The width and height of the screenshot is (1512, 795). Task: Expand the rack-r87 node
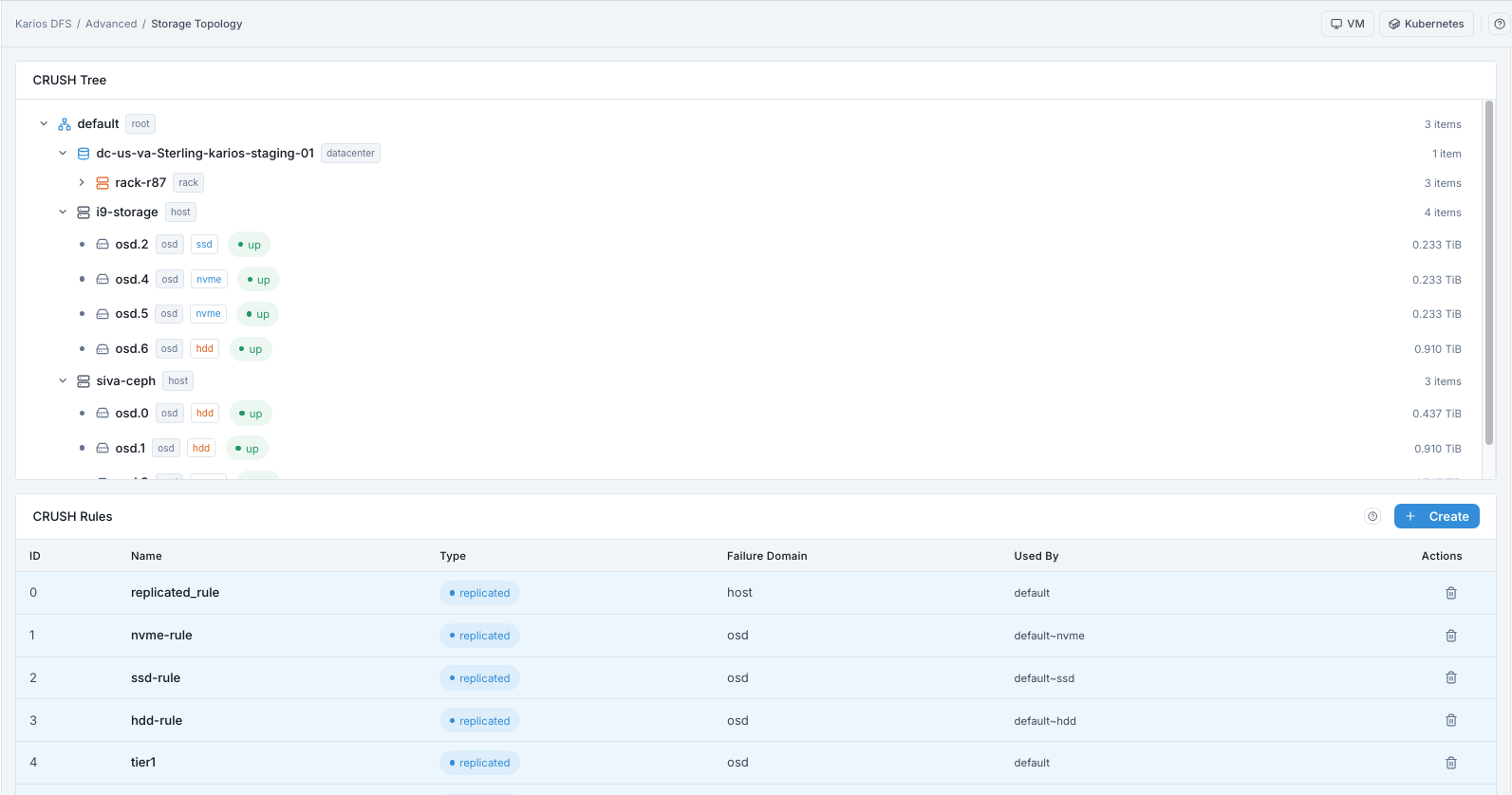pos(82,183)
